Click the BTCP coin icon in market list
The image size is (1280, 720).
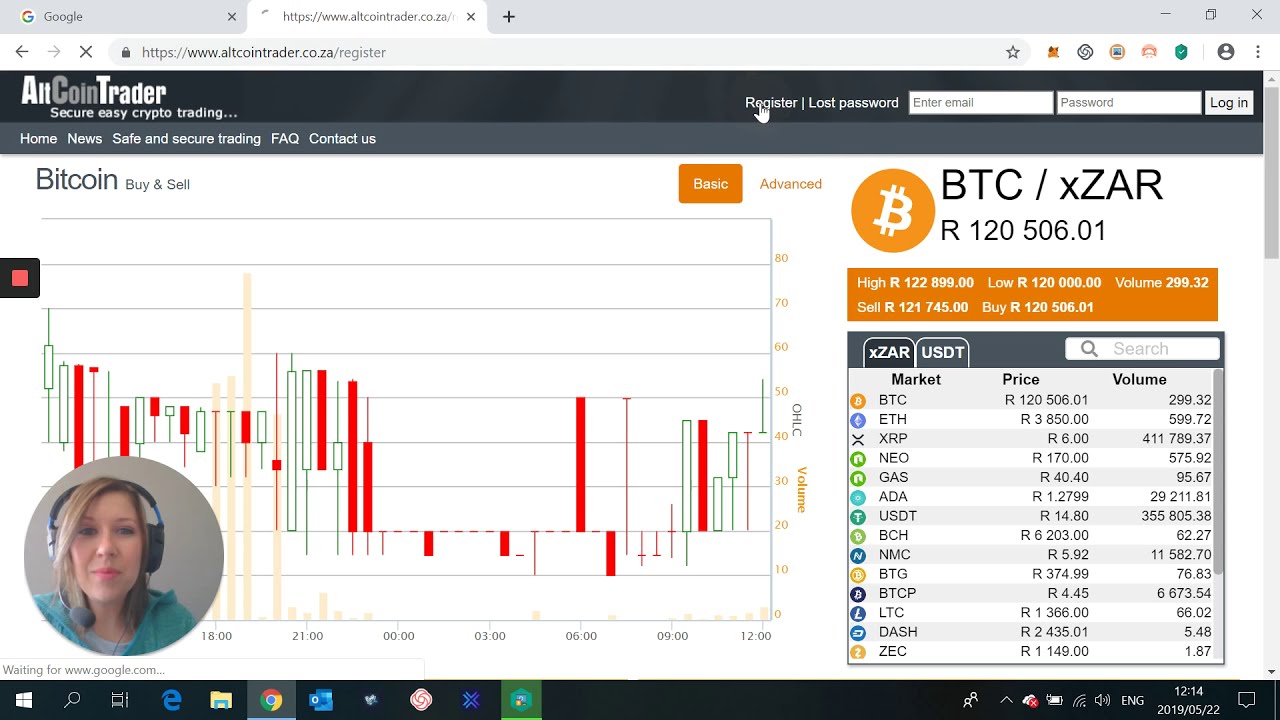point(858,594)
